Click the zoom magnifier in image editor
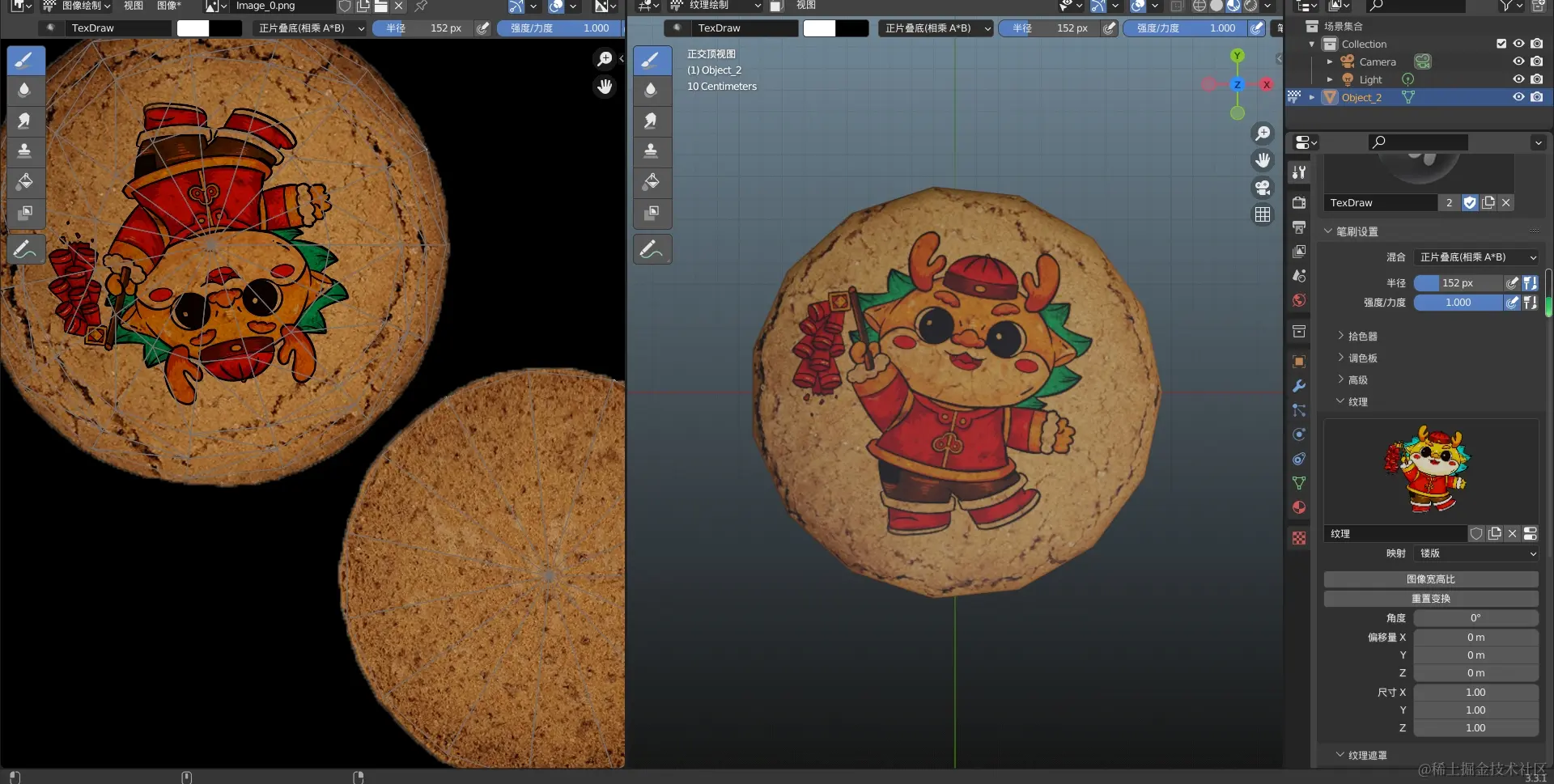This screenshot has width=1554, height=784. [x=605, y=59]
